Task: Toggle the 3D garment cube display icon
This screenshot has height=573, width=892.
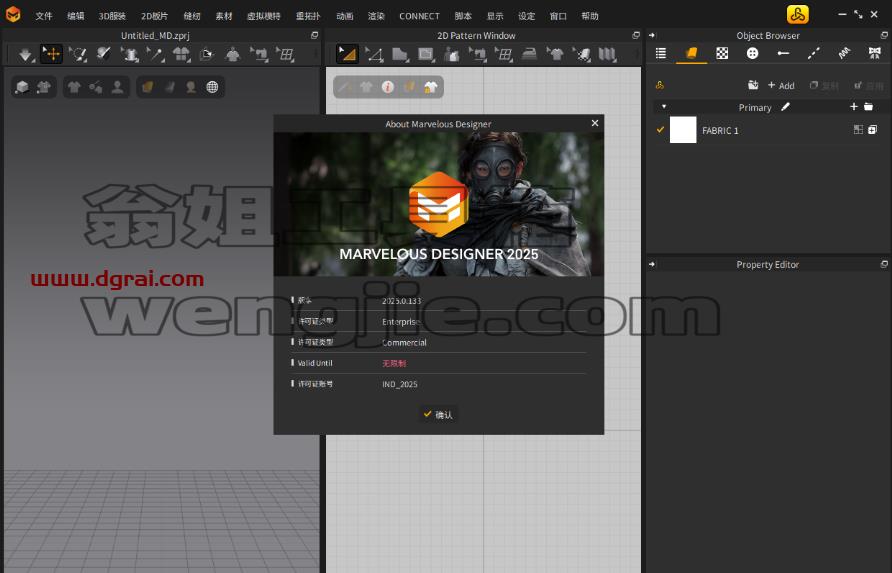Action: [22, 86]
